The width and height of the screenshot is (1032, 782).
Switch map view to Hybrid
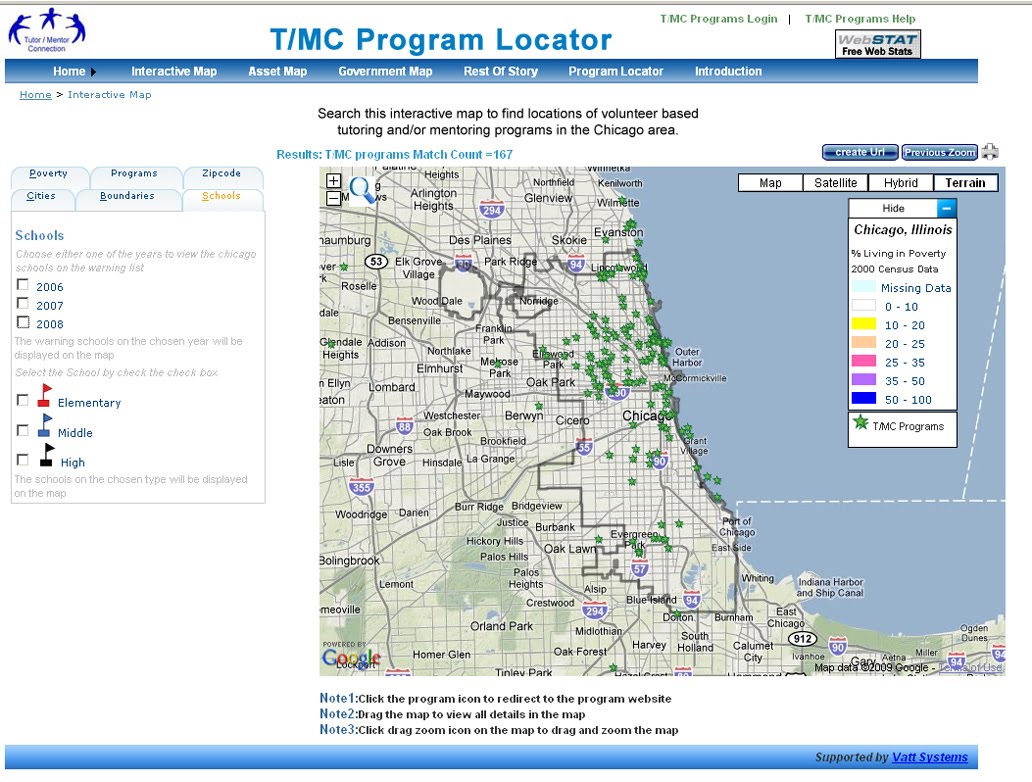pyautogui.click(x=900, y=183)
